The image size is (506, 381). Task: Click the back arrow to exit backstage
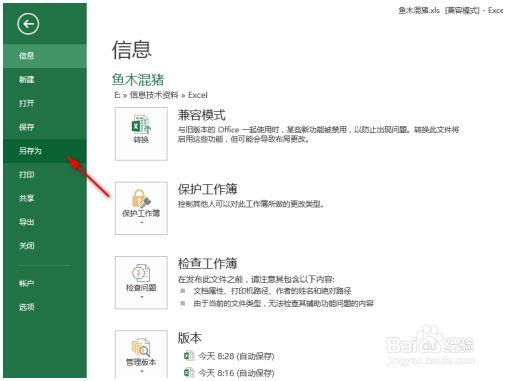tap(28, 24)
